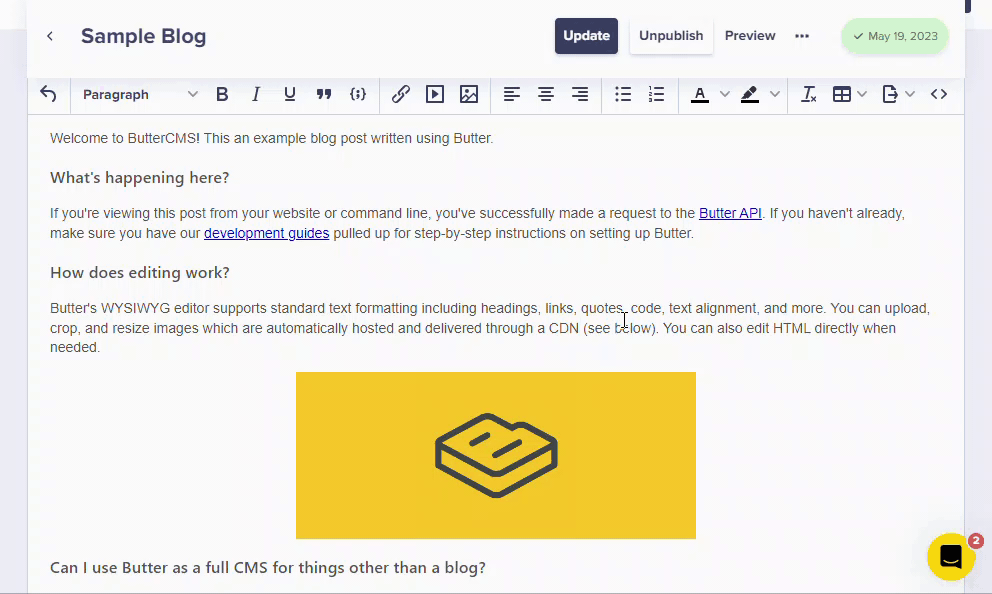992x594 pixels.
Task: Apply blockquote formatting
Action: [324, 94]
